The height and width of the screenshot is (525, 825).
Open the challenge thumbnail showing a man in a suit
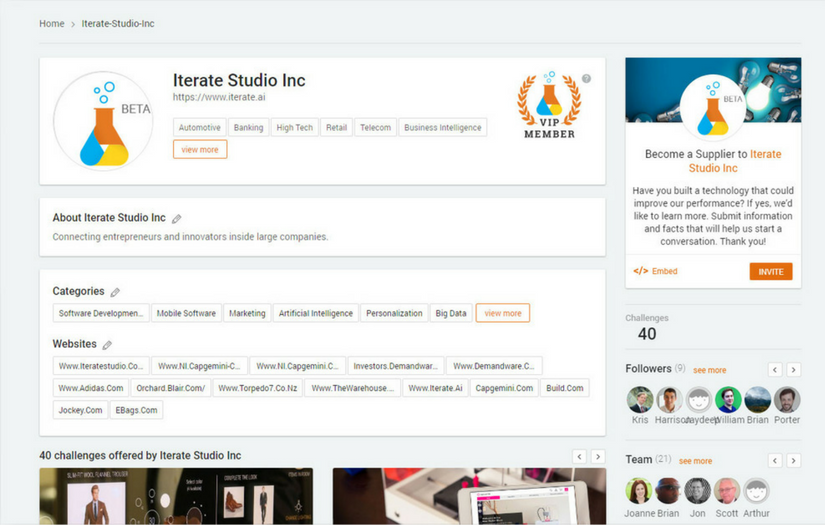[x=176, y=496]
